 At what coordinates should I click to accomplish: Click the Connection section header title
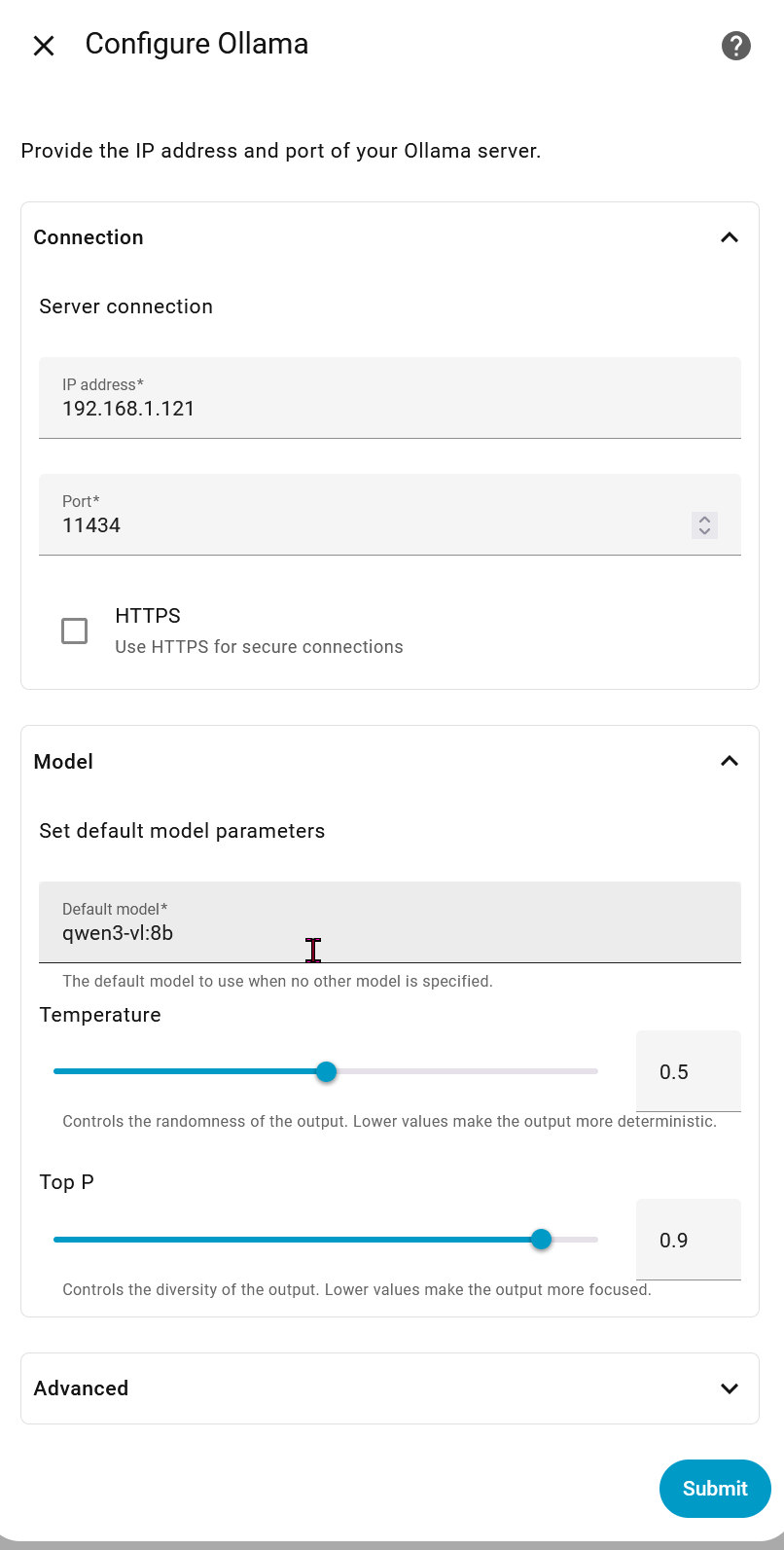point(89,237)
